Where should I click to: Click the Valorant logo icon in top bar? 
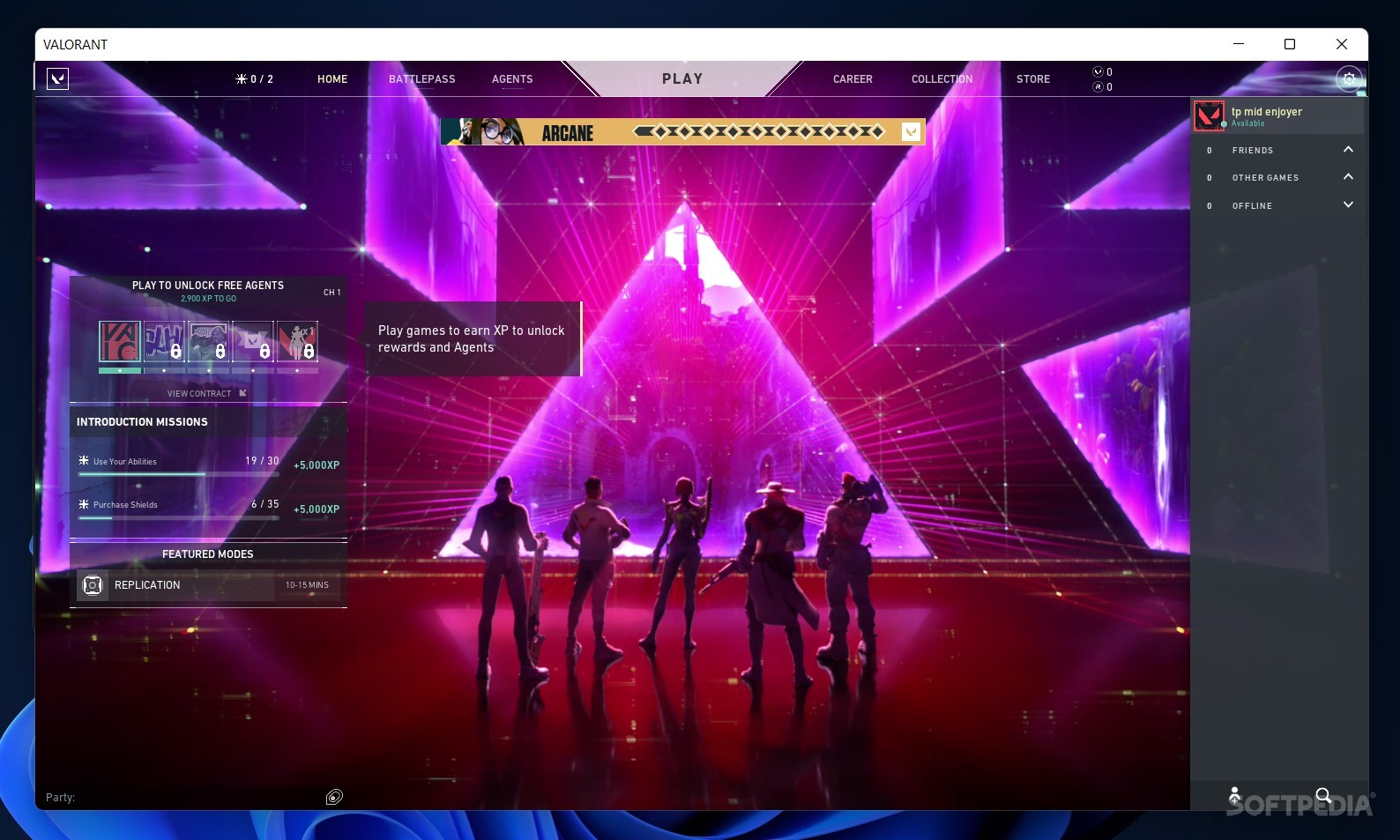[57, 78]
